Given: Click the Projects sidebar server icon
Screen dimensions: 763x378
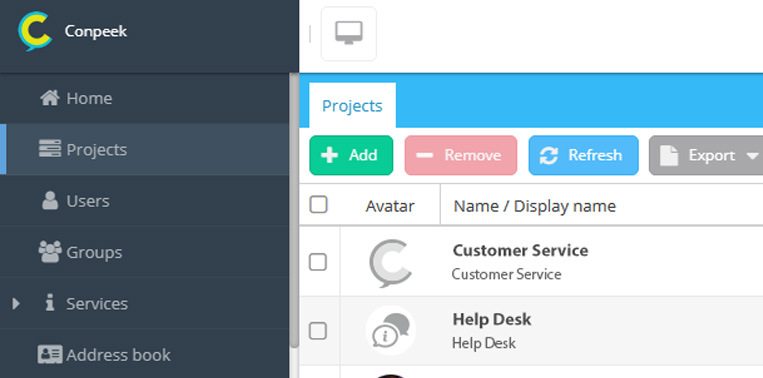Looking at the screenshot, I should click(x=50, y=148).
